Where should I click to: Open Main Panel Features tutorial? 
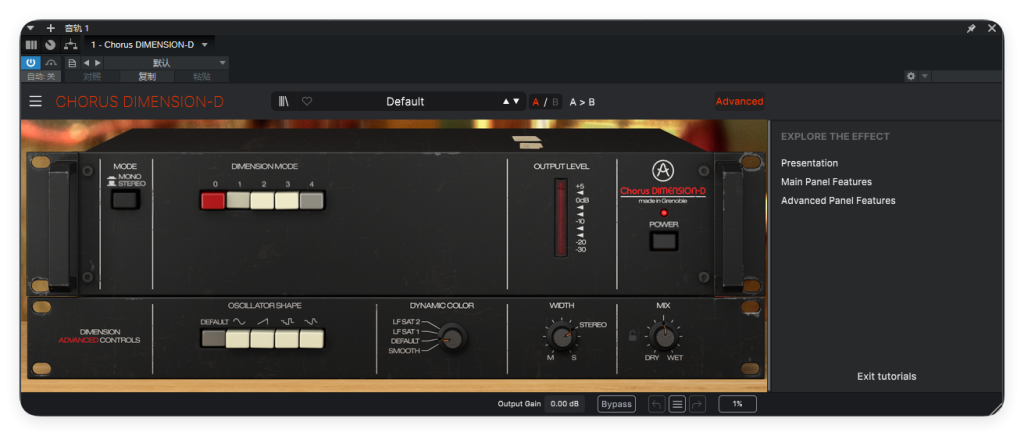[826, 181]
